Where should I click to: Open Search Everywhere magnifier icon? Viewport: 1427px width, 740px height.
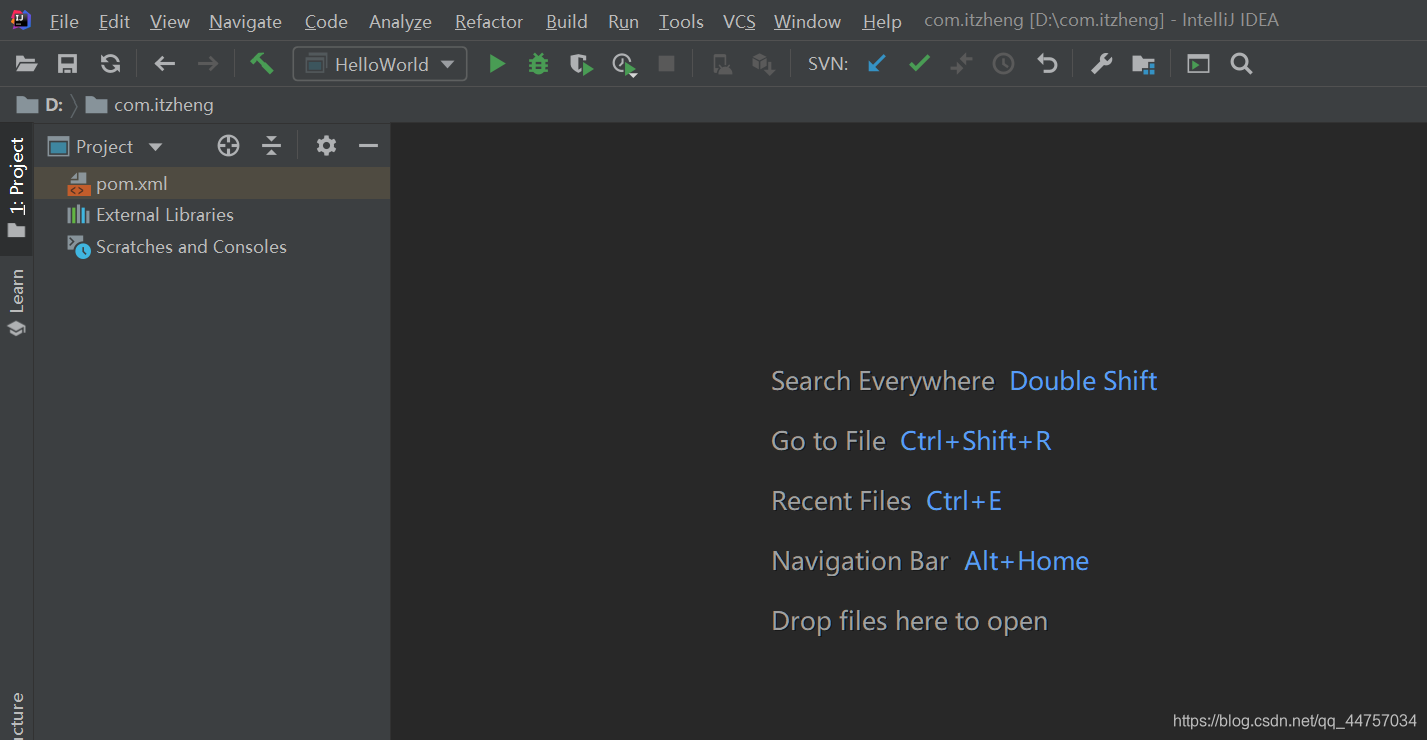[x=1241, y=65]
